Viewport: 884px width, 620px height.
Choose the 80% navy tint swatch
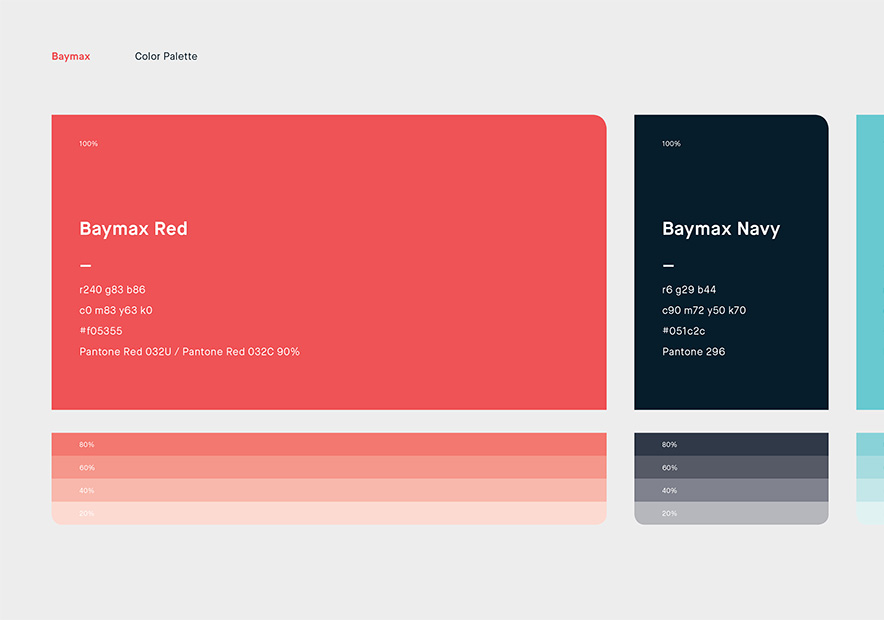[x=731, y=444]
